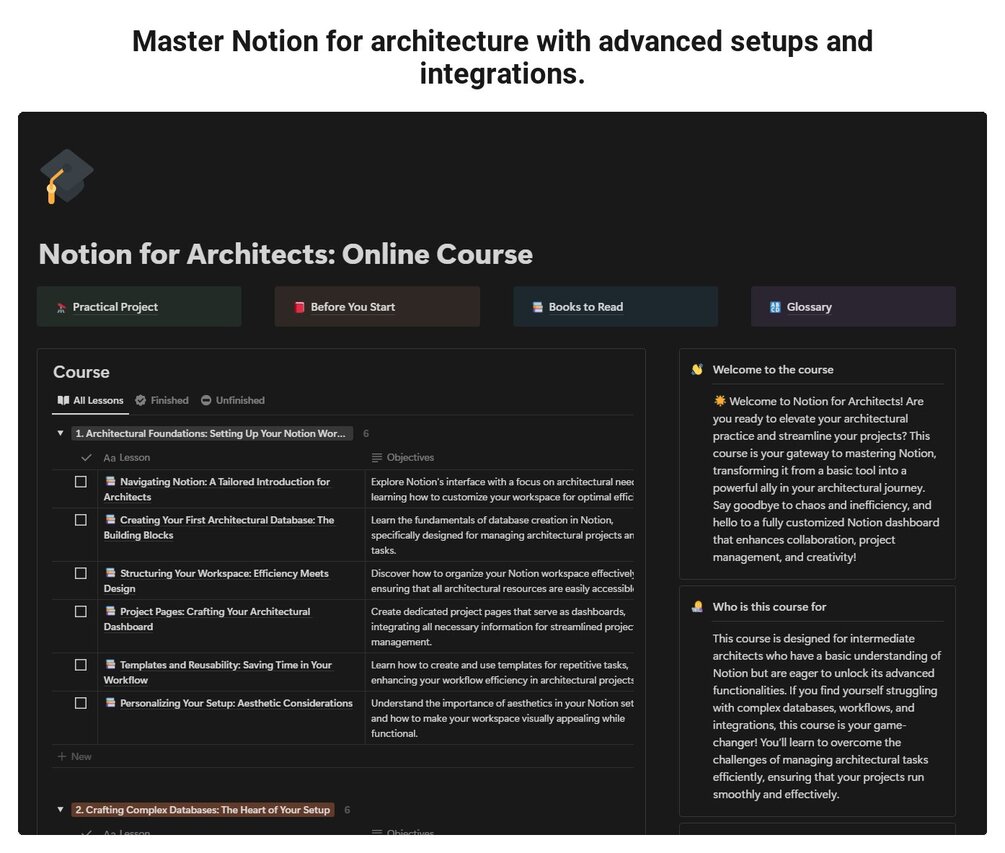This screenshot has width=1005, height=853.
Task: Open Project Pages: Crafting Your Architectural Dashboard
Action: [x=207, y=619]
